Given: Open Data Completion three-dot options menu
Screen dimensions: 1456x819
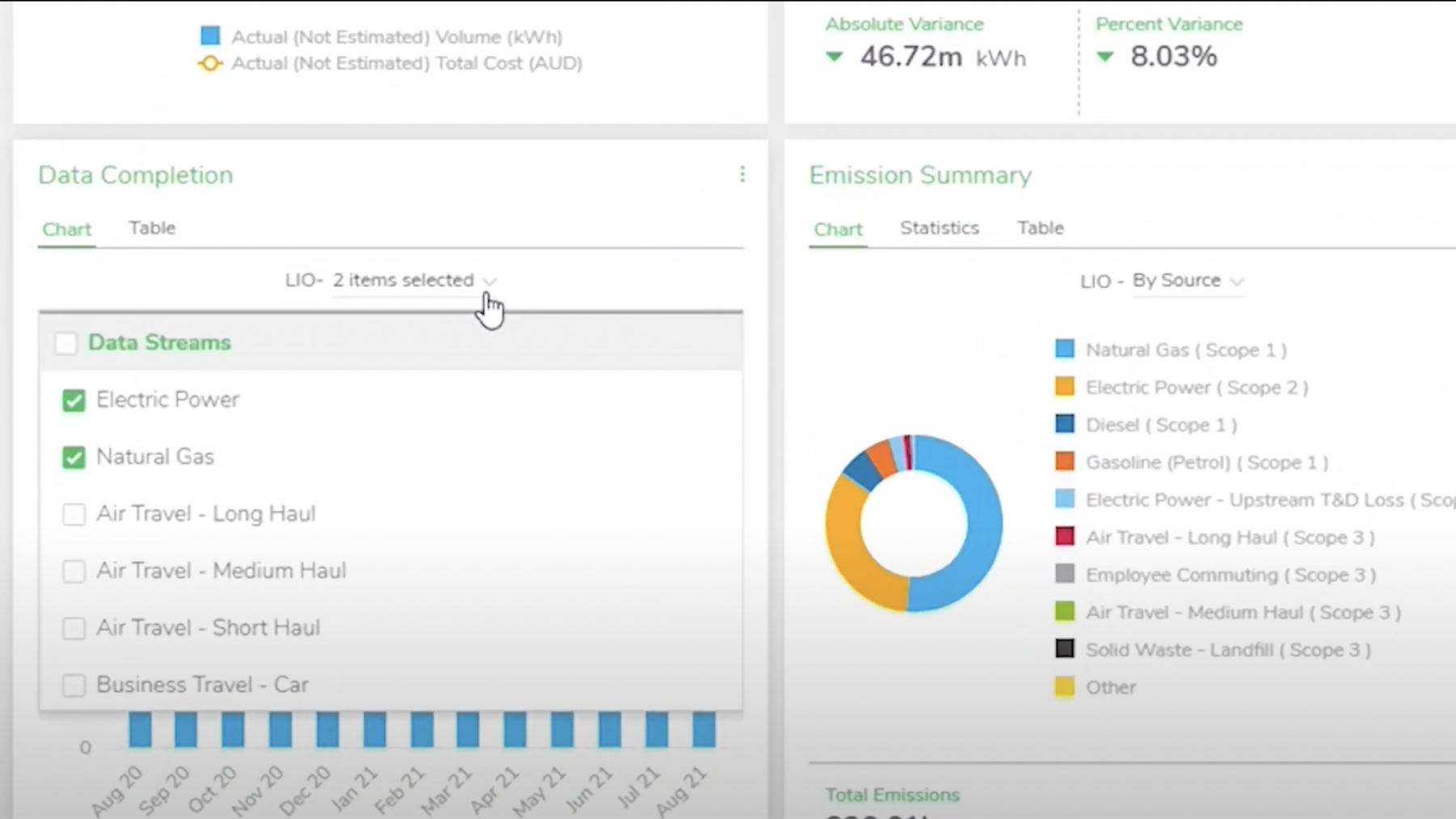Looking at the screenshot, I should coord(742,175).
